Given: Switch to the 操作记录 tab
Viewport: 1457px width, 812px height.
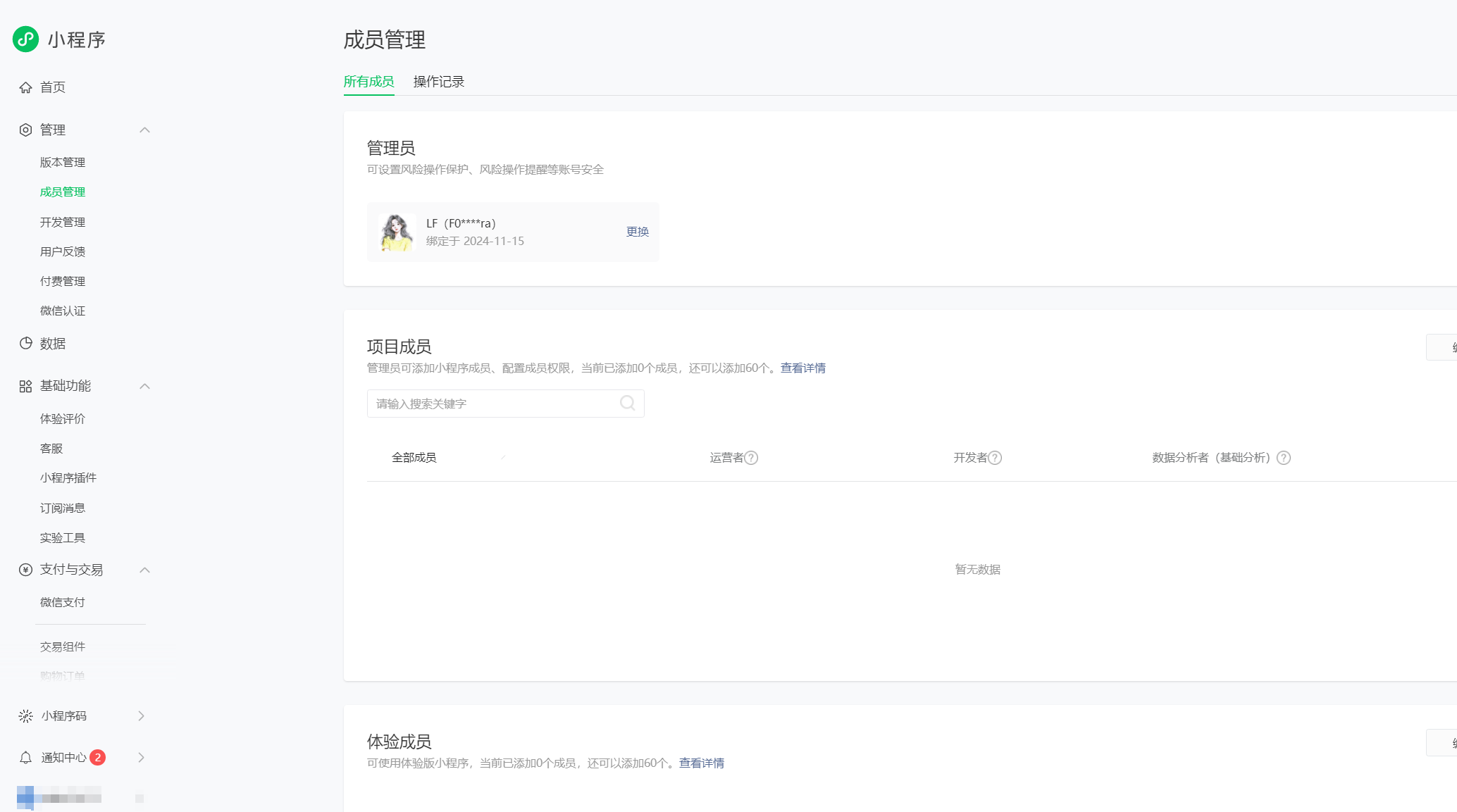Looking at the screenshot, I should pyautogui.click(x=438, y=82).
